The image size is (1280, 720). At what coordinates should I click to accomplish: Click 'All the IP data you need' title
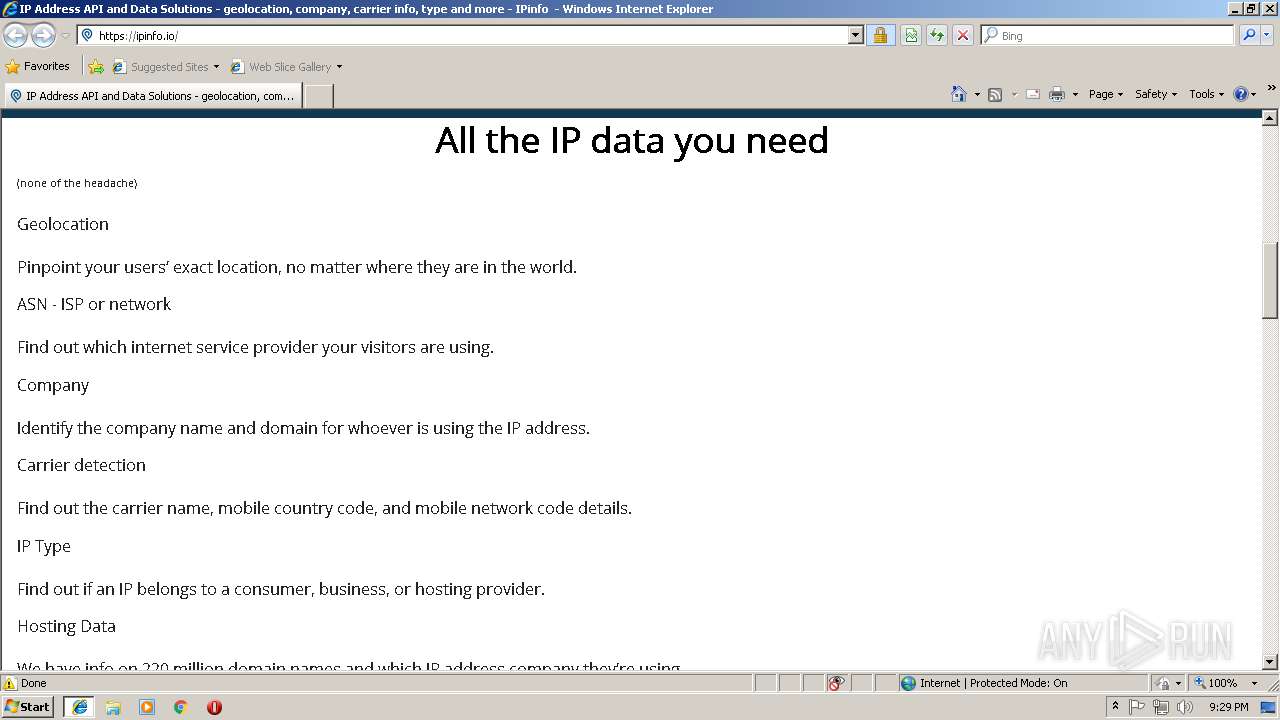[x=632, y=140]
